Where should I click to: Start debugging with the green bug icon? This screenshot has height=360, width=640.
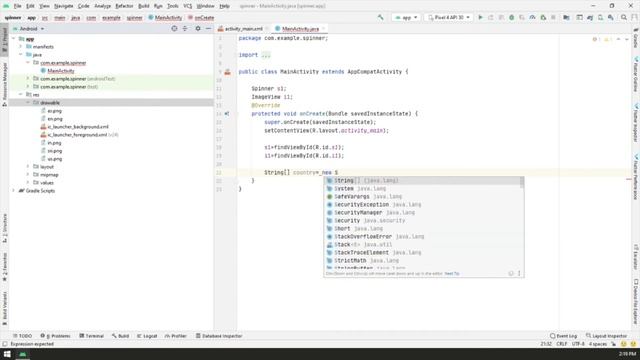511,18
